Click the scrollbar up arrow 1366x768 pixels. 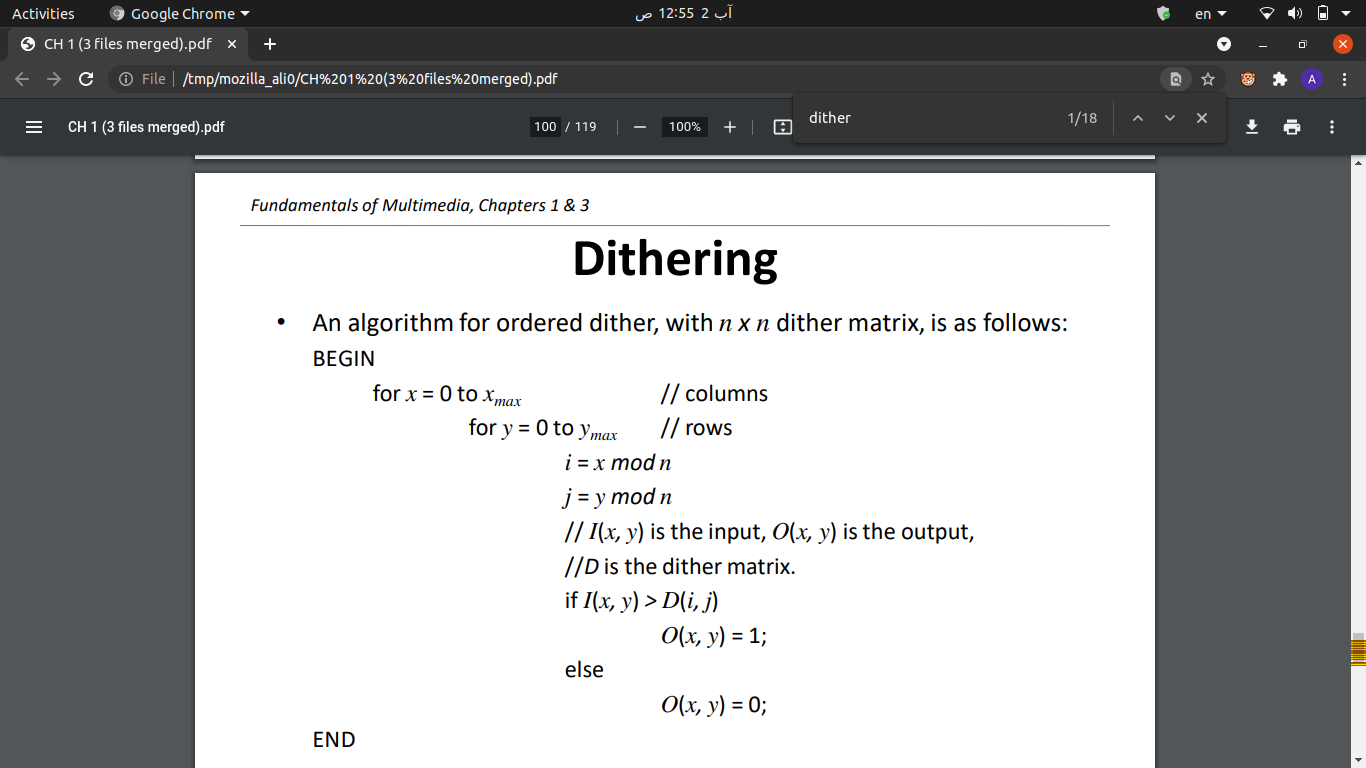[1357, 162]
